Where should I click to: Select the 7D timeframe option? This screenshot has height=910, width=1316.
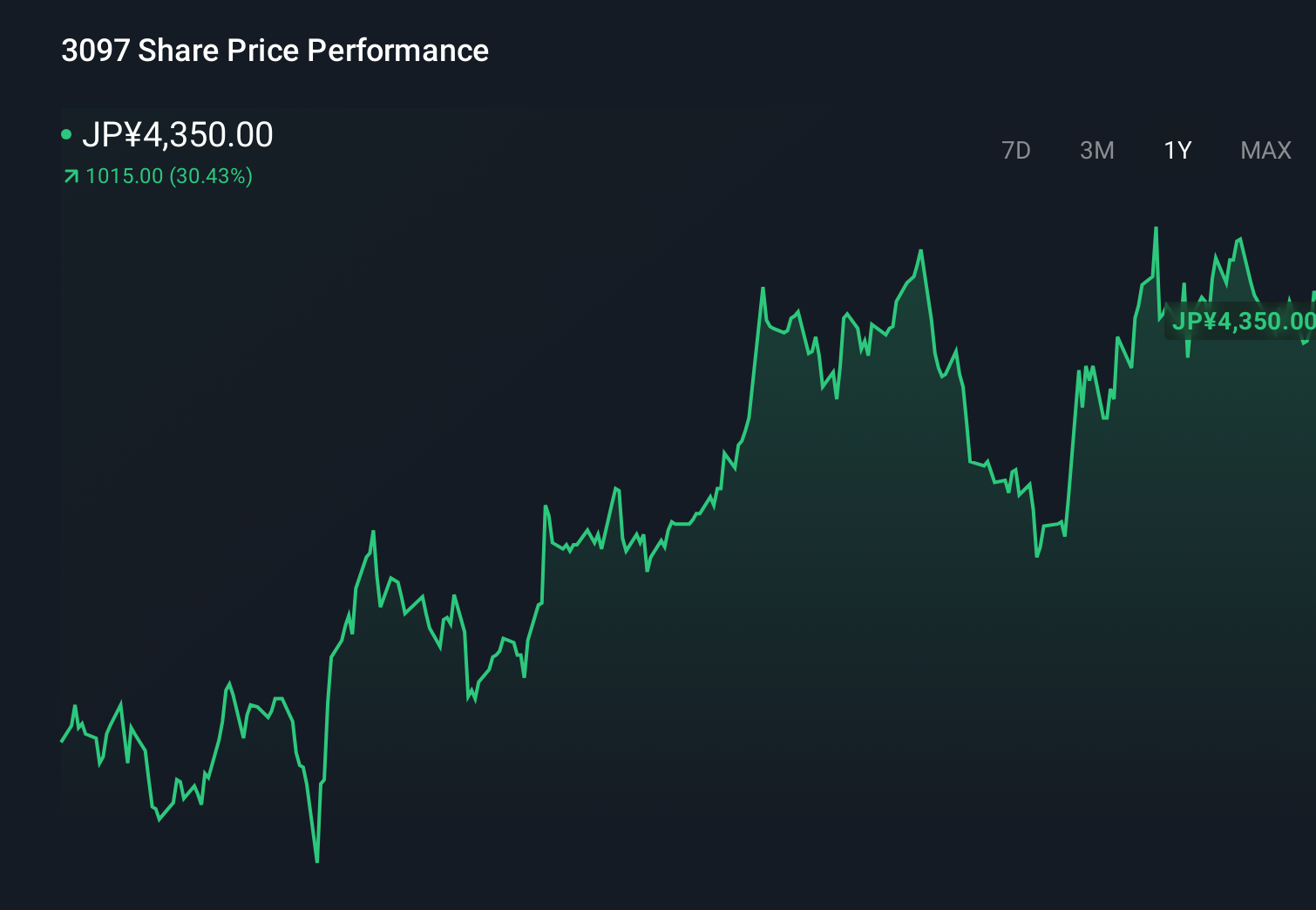click(x=1016, y=150)
